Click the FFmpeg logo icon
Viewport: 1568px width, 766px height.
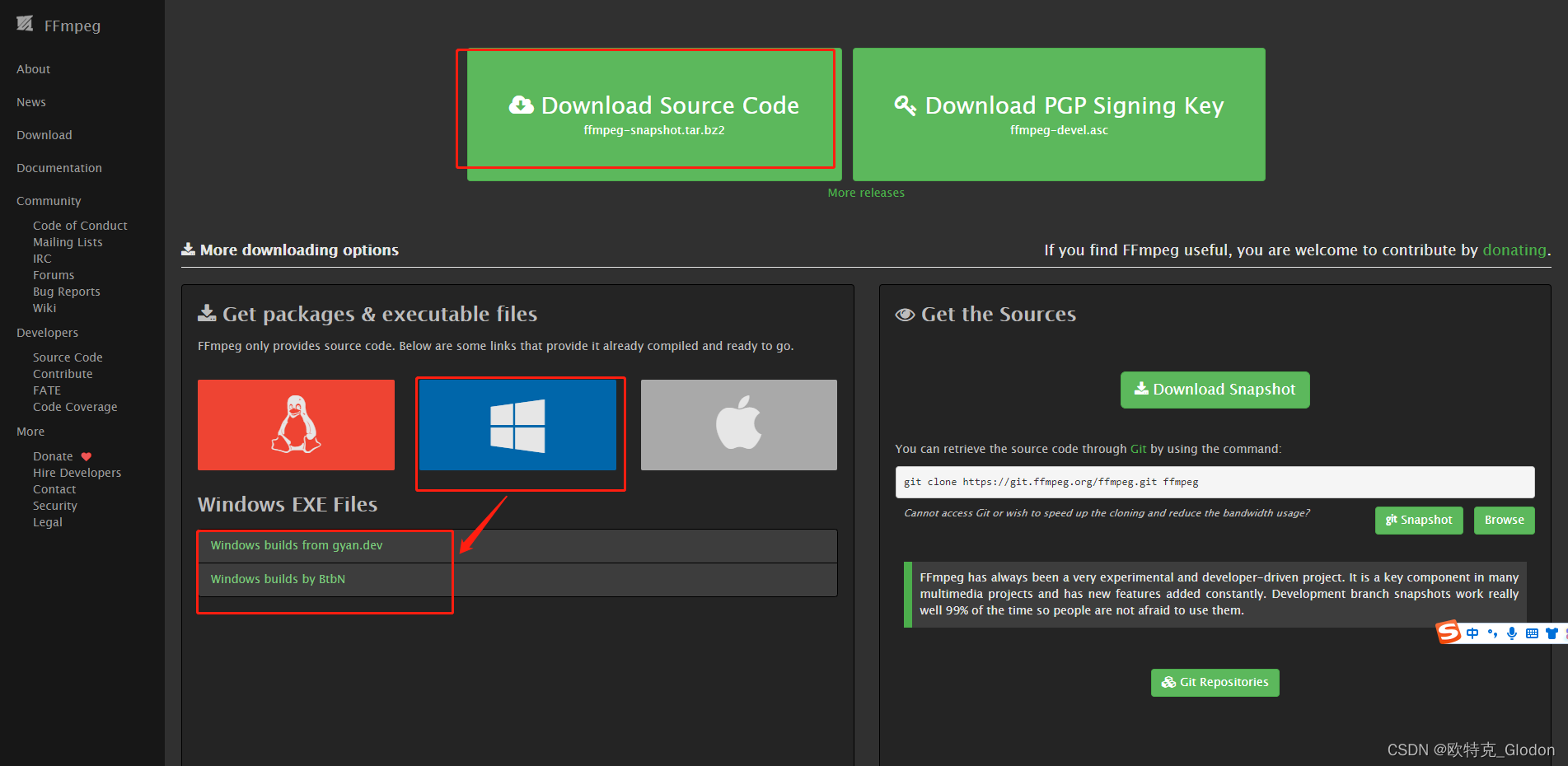[x=25, y=24]
